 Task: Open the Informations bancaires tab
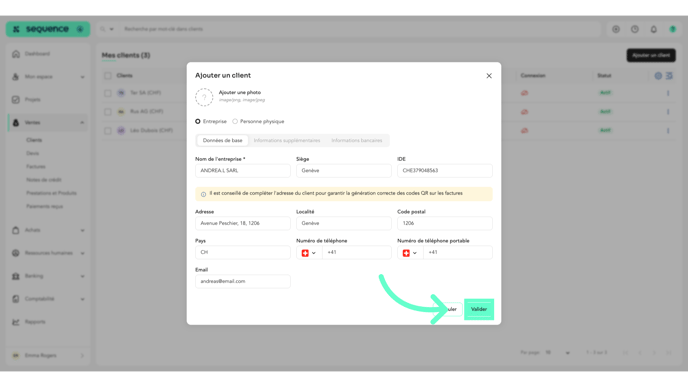click(357, 140)
